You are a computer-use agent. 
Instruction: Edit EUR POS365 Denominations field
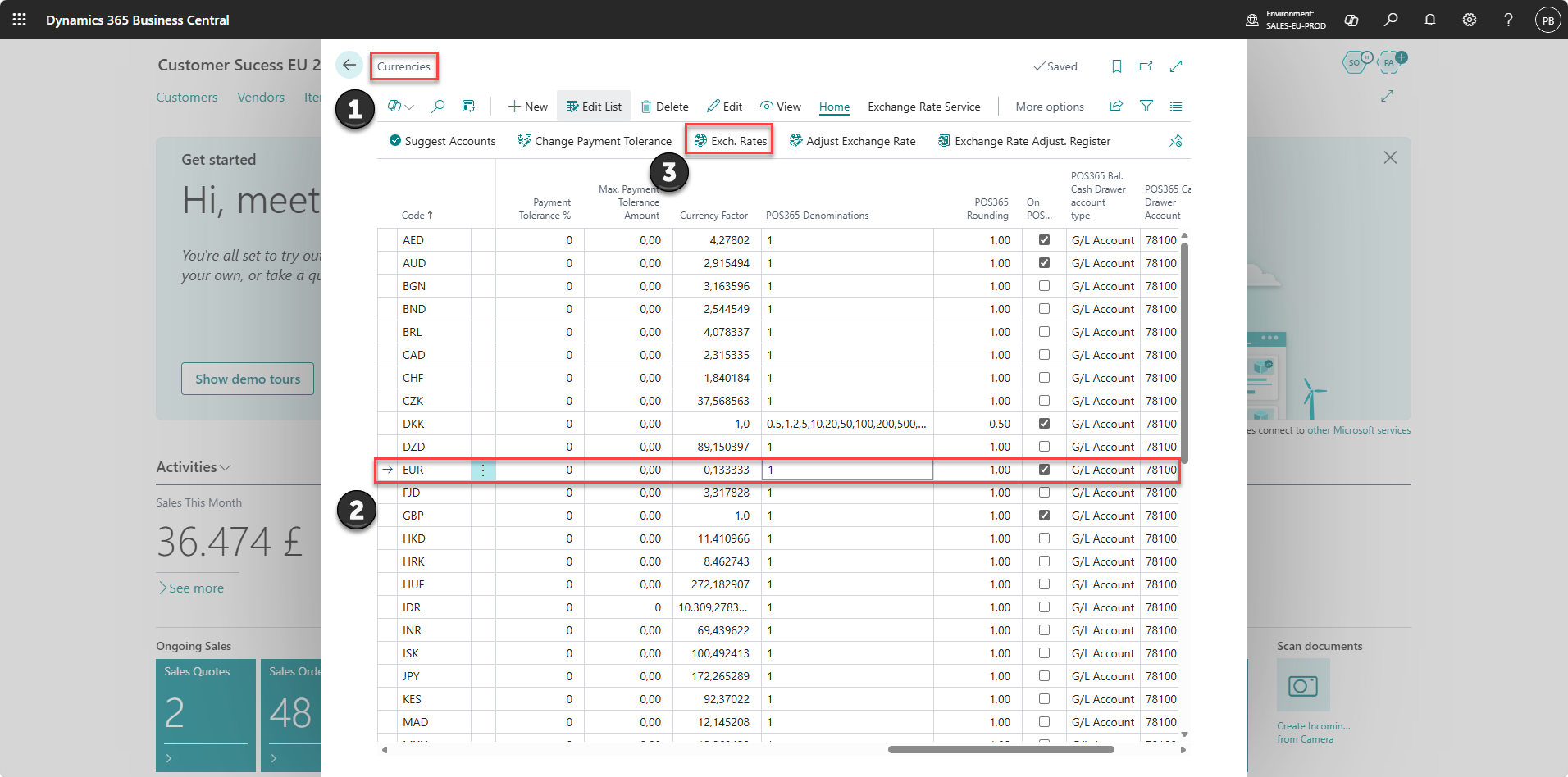tap(847, 470)
